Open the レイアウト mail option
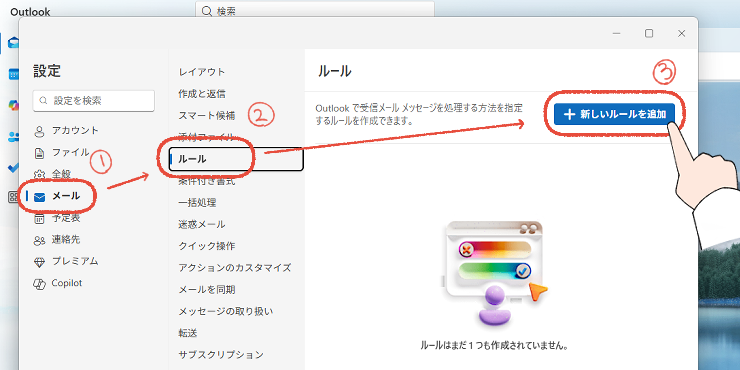 (202, 72)
